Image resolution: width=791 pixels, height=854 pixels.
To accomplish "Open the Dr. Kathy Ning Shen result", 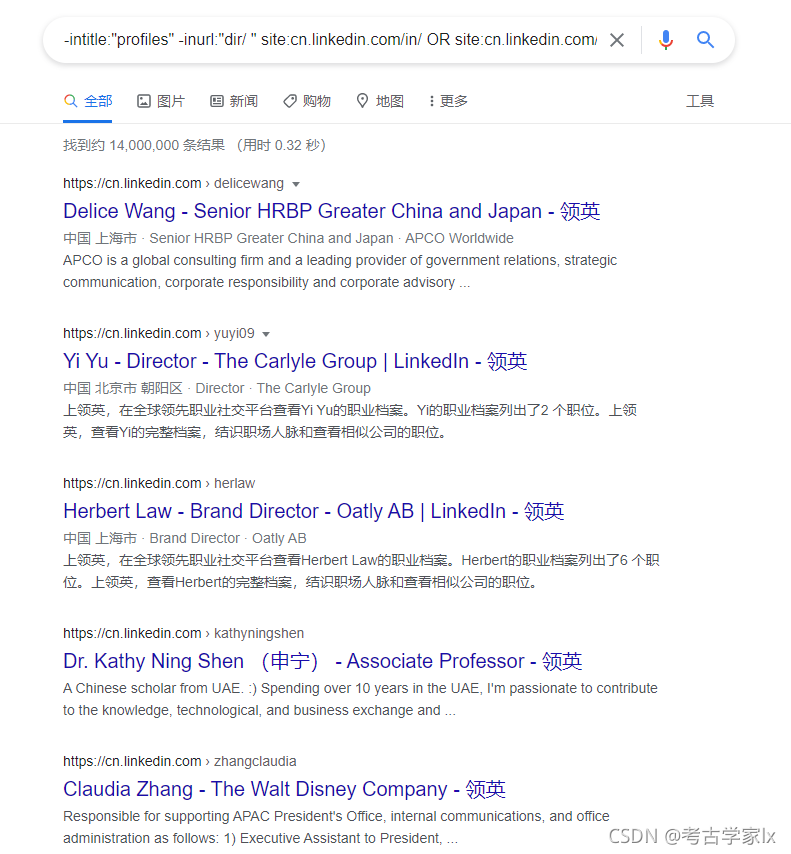I will click(x=323, y=661).
